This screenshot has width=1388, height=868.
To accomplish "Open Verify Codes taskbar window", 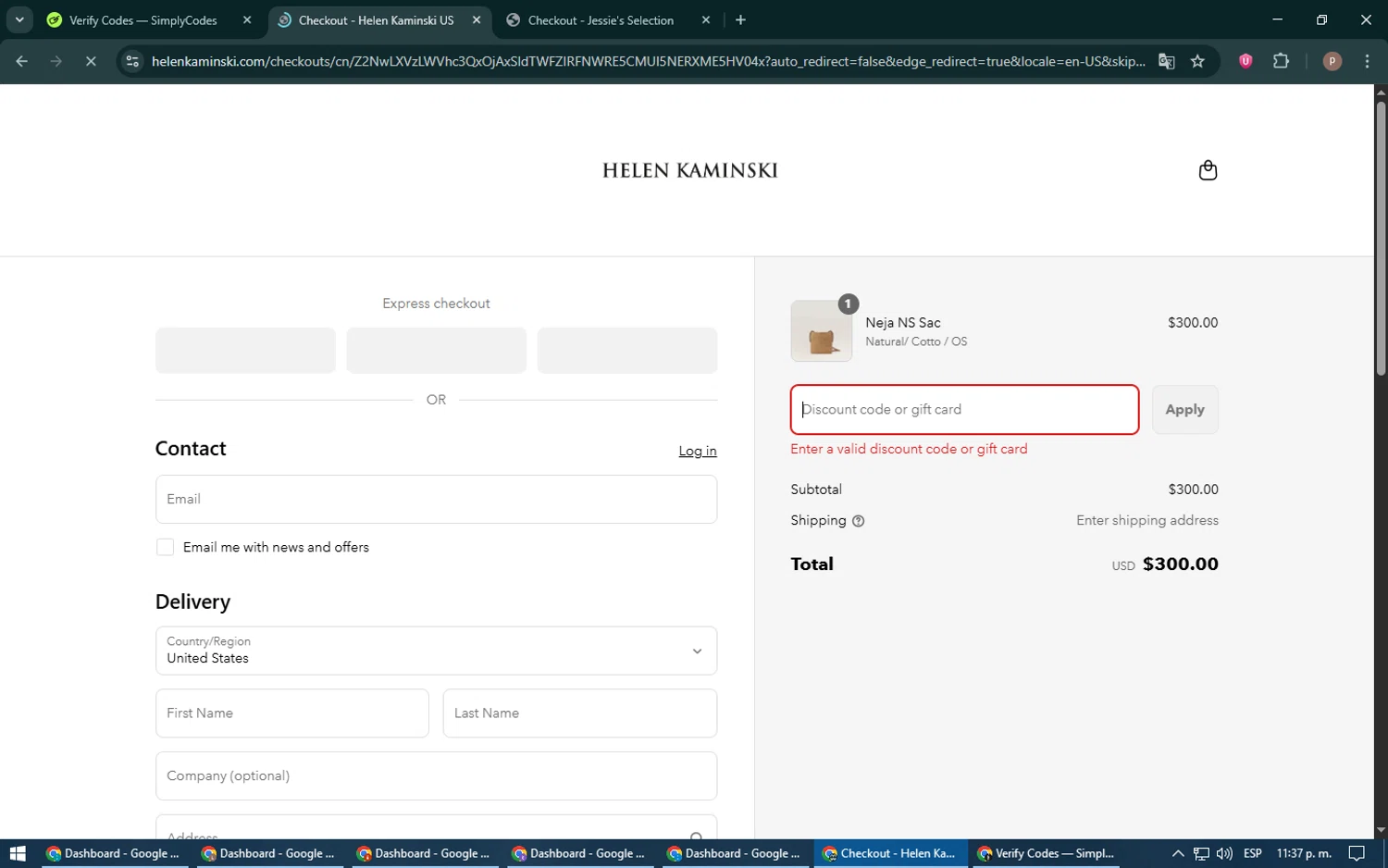I will pos(1046,853).
